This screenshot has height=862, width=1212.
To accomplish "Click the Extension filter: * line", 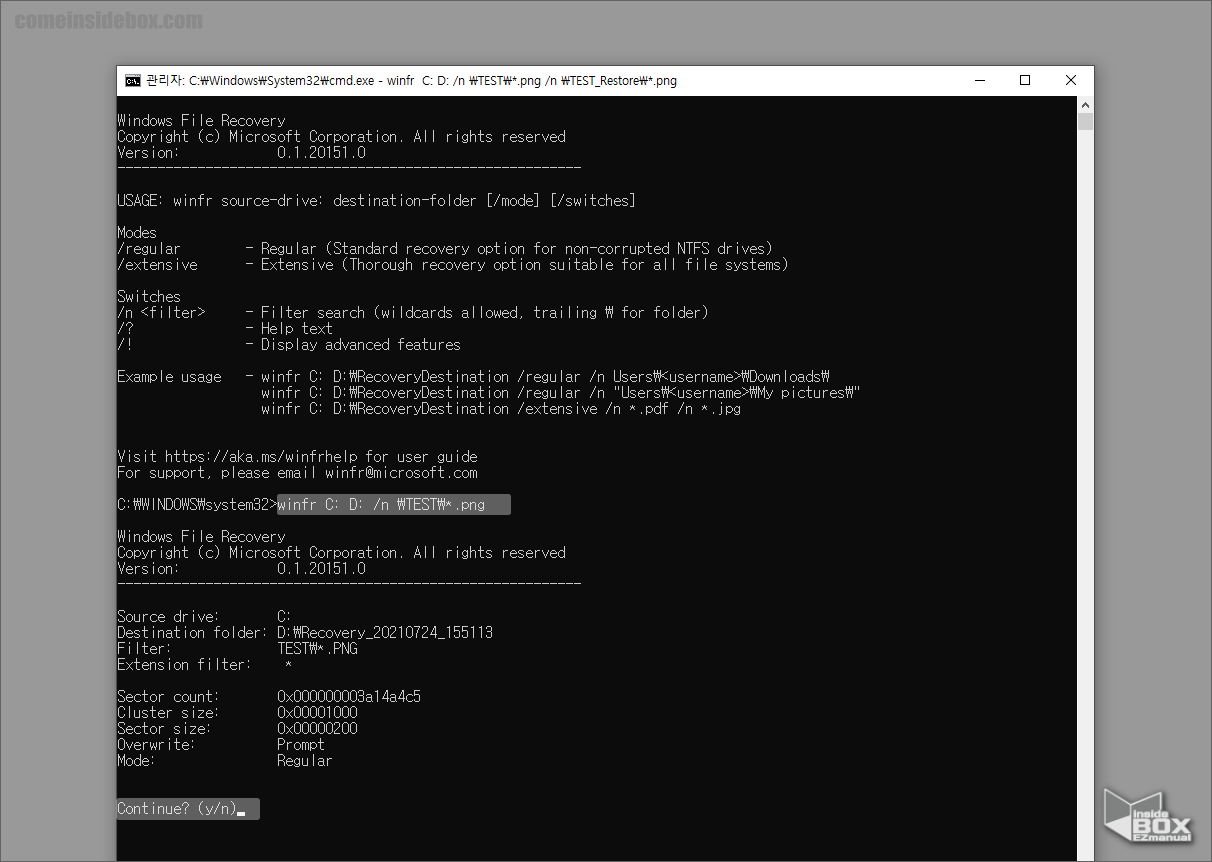I will click(x=205, y=665).
